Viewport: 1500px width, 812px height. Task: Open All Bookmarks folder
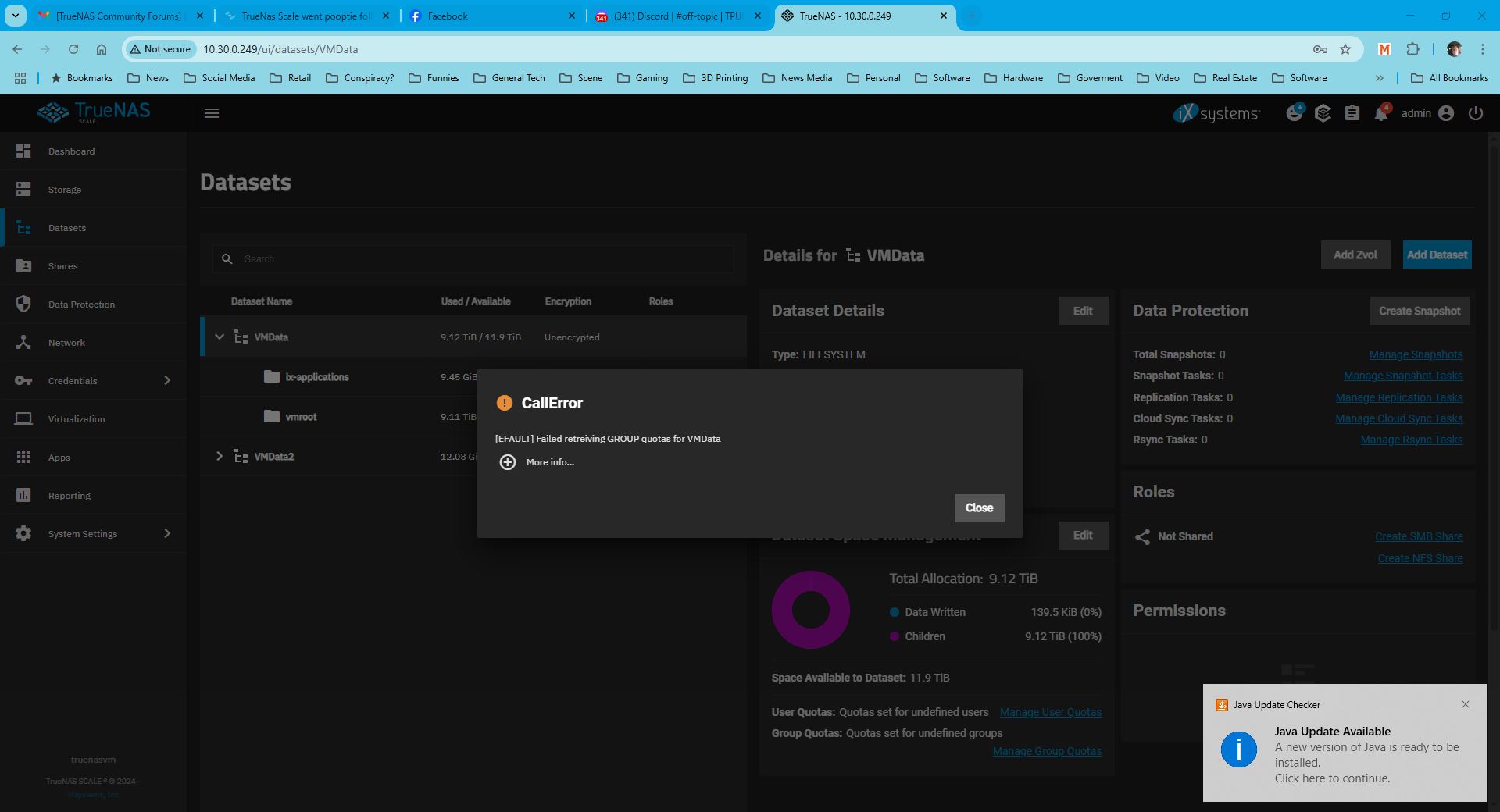pyautogui.click(x=1450, y=78)
